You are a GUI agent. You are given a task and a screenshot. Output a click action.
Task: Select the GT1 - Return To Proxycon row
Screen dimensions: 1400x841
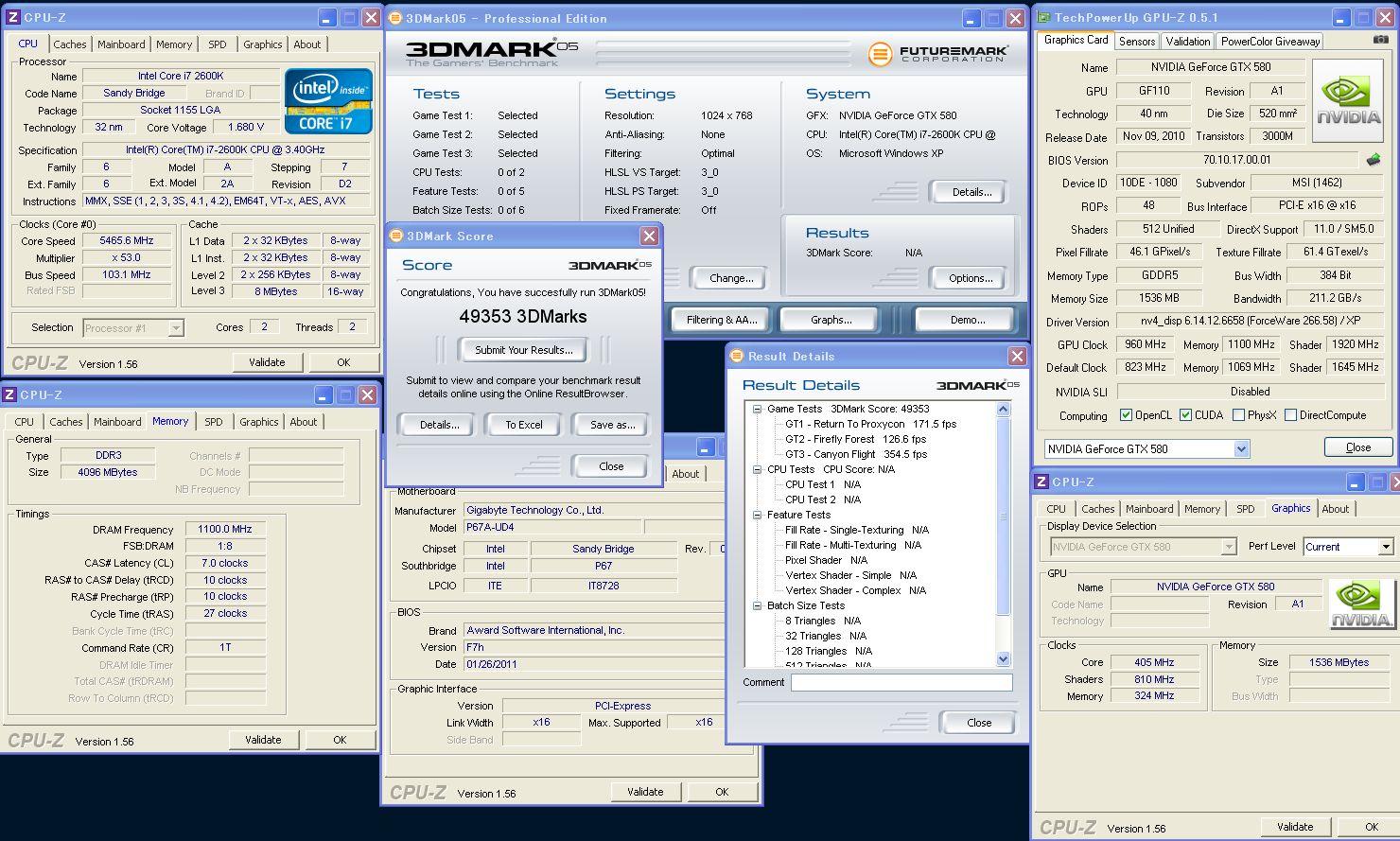(x=871, y=424)
